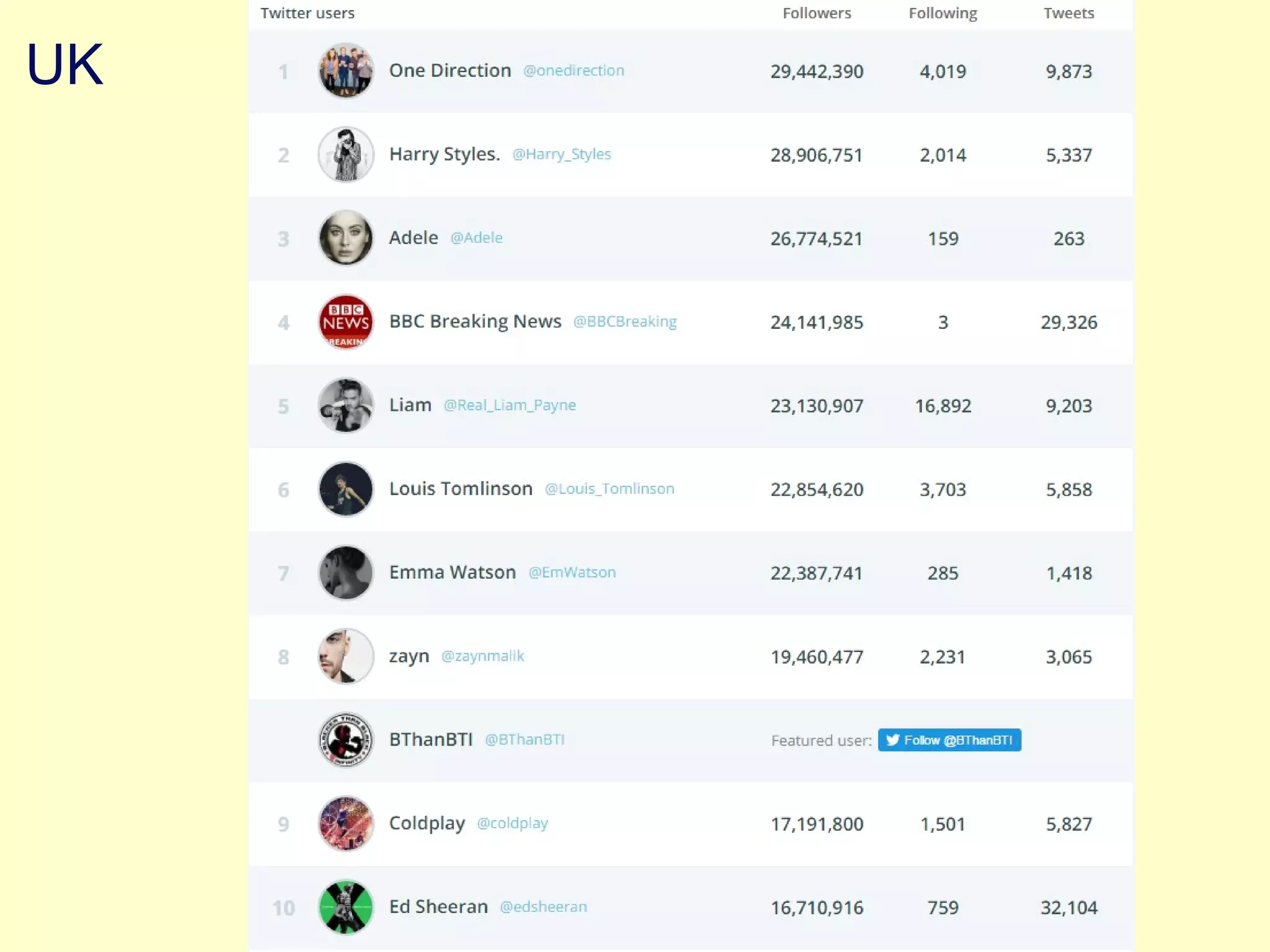The image size is (1270, 952).
Task: Select Emma Watson's profile picture
Action: 345,573
